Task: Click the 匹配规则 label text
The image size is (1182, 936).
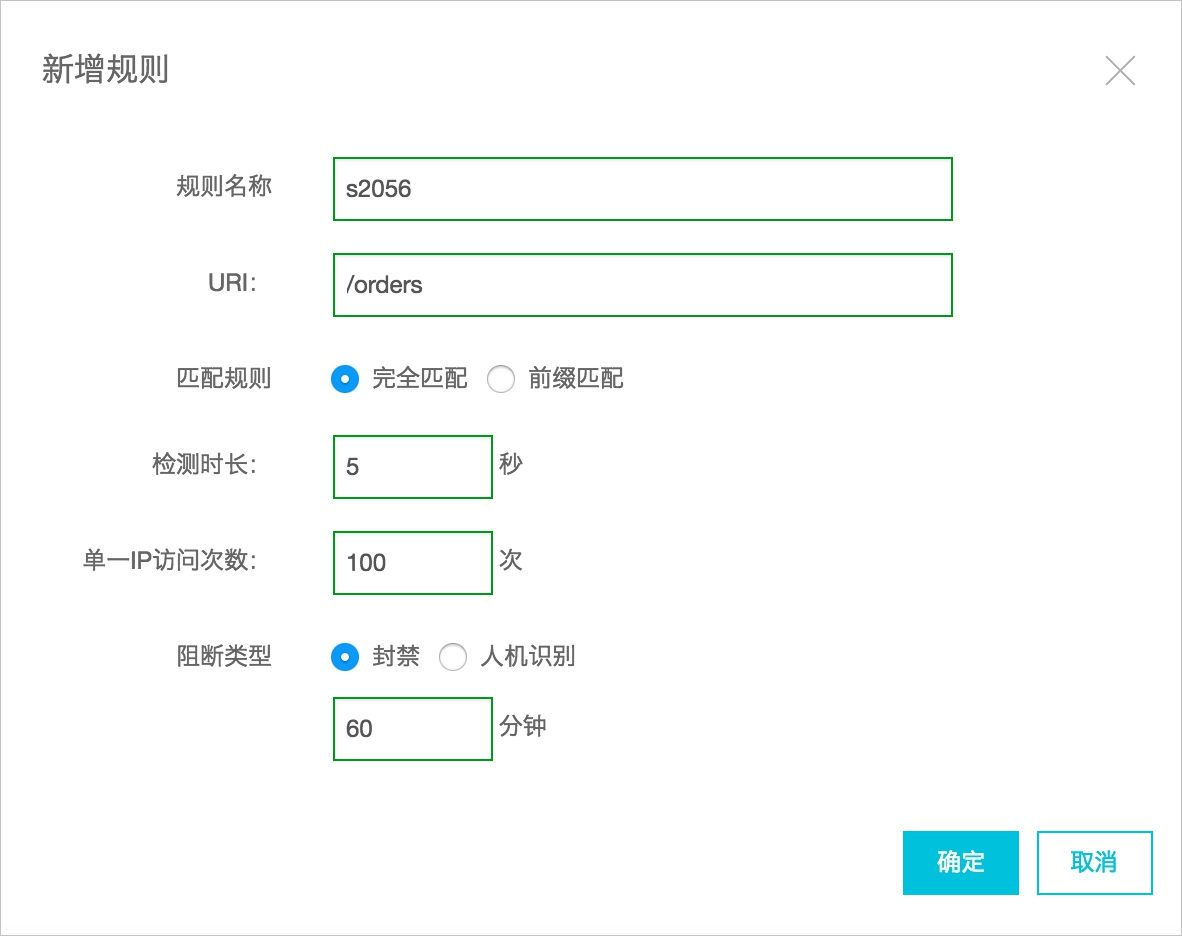Action: 223,379
